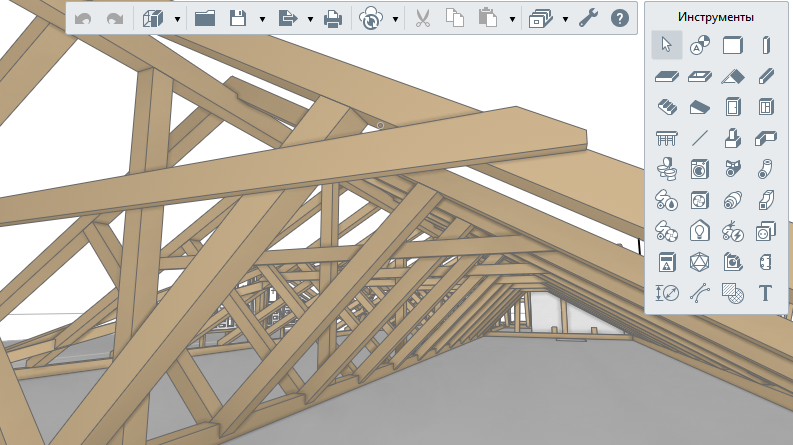This screenshot has width=793, height=445.
Task: Open settings with the wrench icon
Action: (588, 19)
